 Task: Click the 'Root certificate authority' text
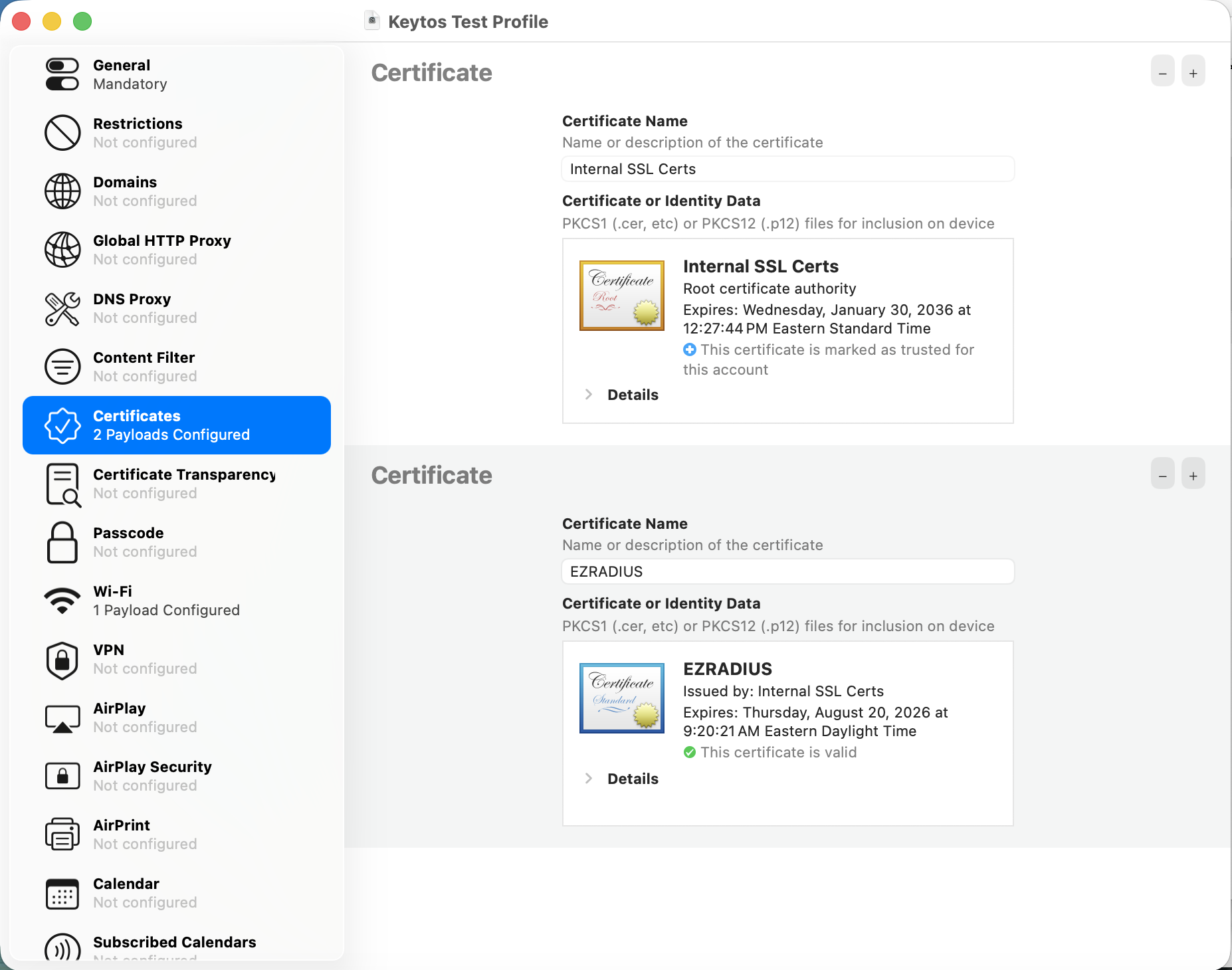click(770, 288)
